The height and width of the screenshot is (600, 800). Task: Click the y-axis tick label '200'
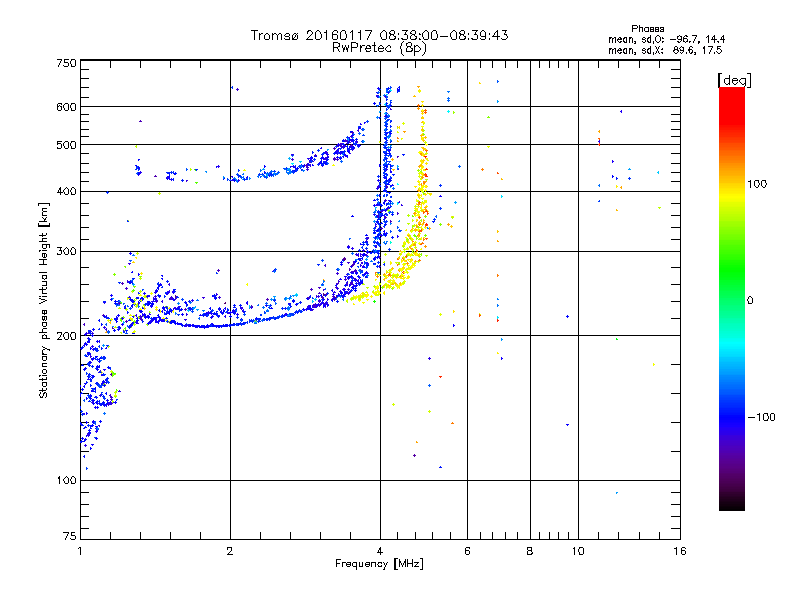(x=66, y=336)
